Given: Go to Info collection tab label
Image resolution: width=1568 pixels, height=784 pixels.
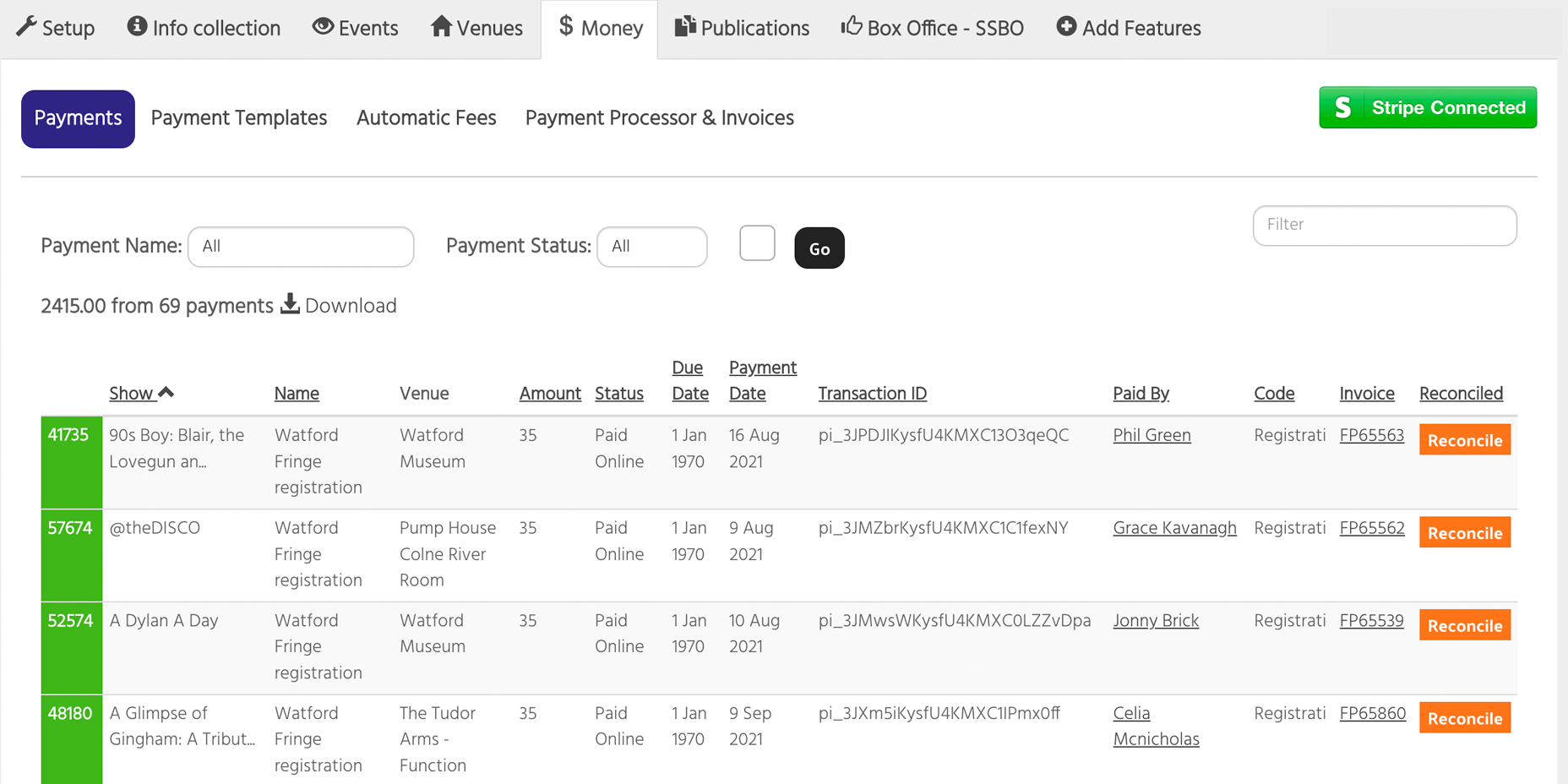Looking at the screenshot, I should [x=216, y=28].
